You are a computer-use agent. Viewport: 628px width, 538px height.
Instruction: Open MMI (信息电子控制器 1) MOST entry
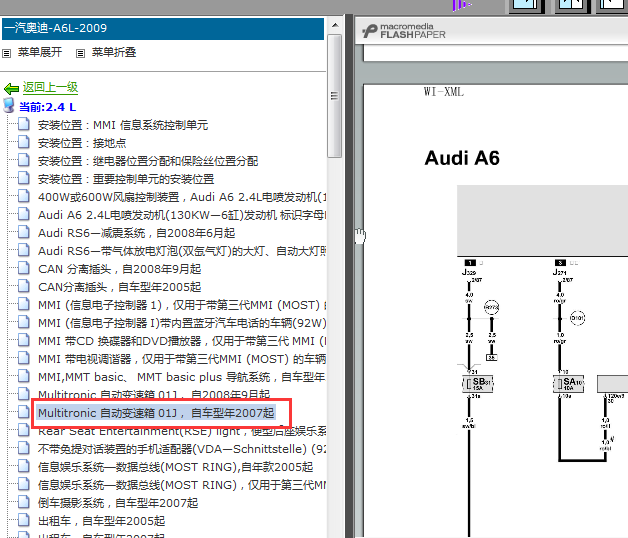(182, 305)
